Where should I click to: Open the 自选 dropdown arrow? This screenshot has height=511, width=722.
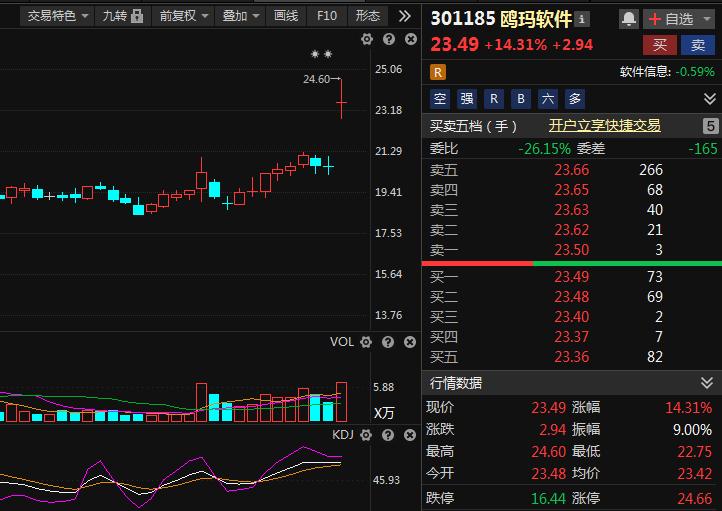click(707, 19)
